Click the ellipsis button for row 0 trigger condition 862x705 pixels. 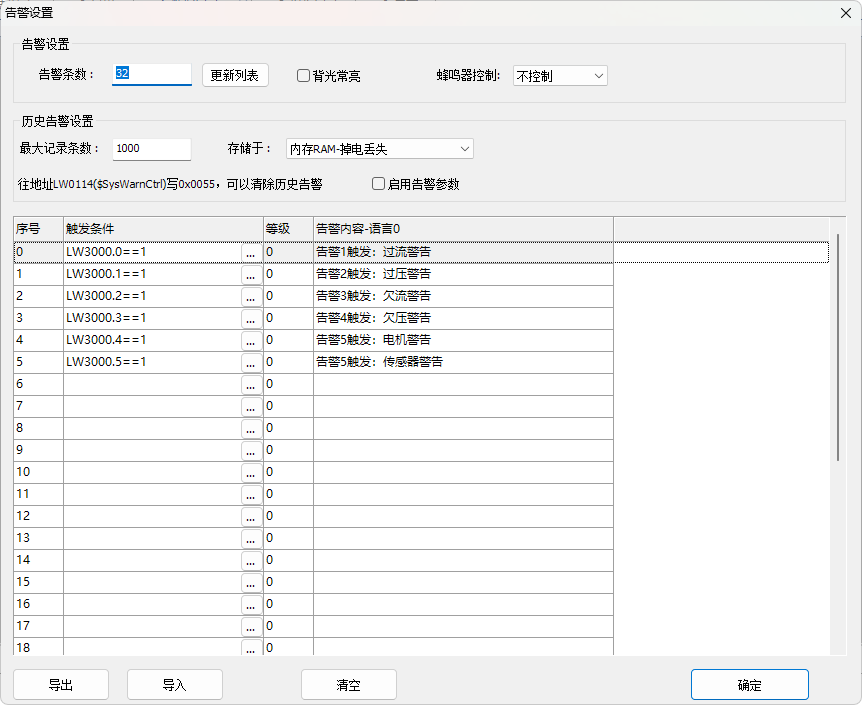(x=251, y=252)
